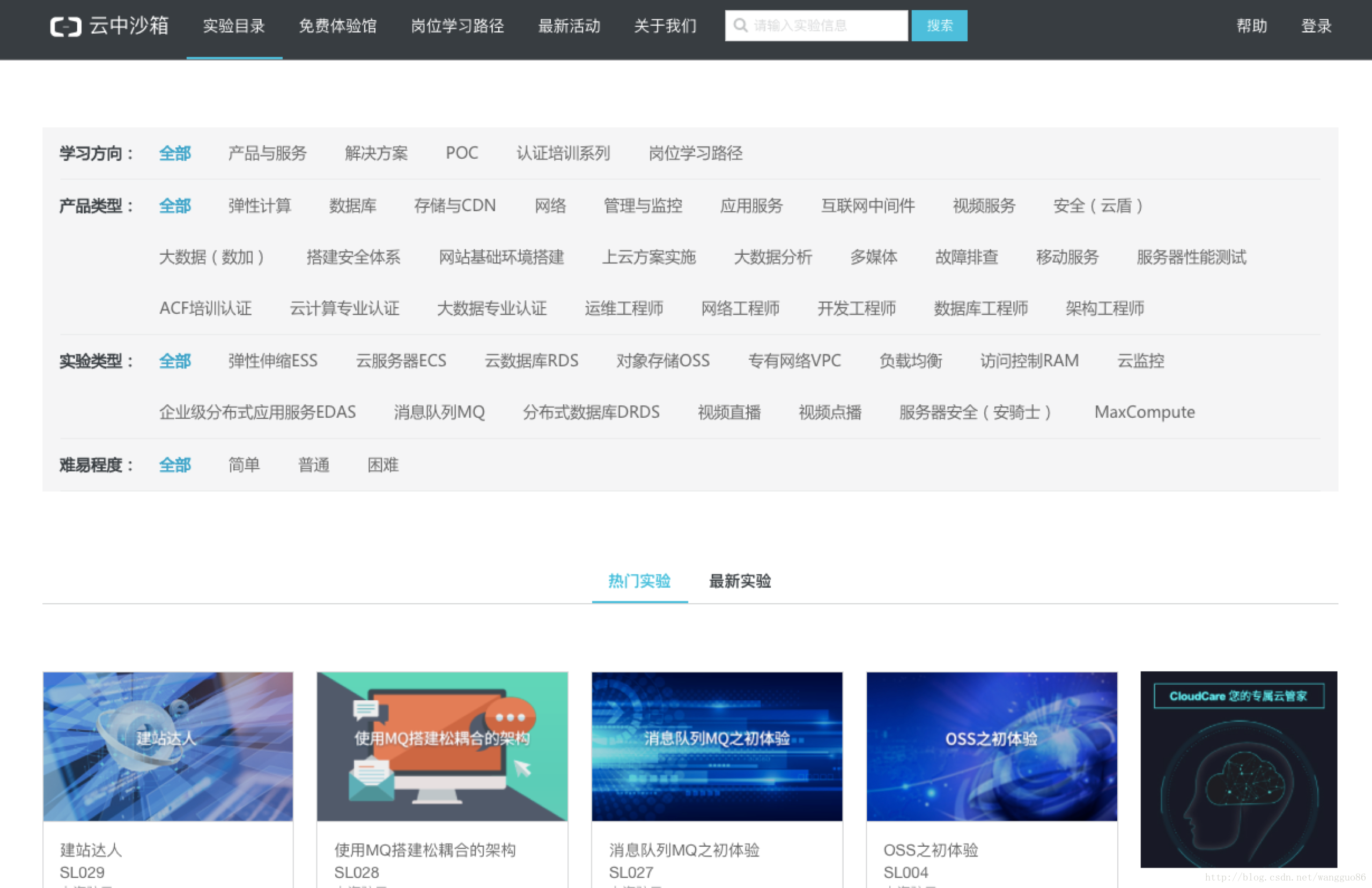Click the 云中沙箱 logo icon
Viewport: 1372px width, 888px height.
(66, 26)
